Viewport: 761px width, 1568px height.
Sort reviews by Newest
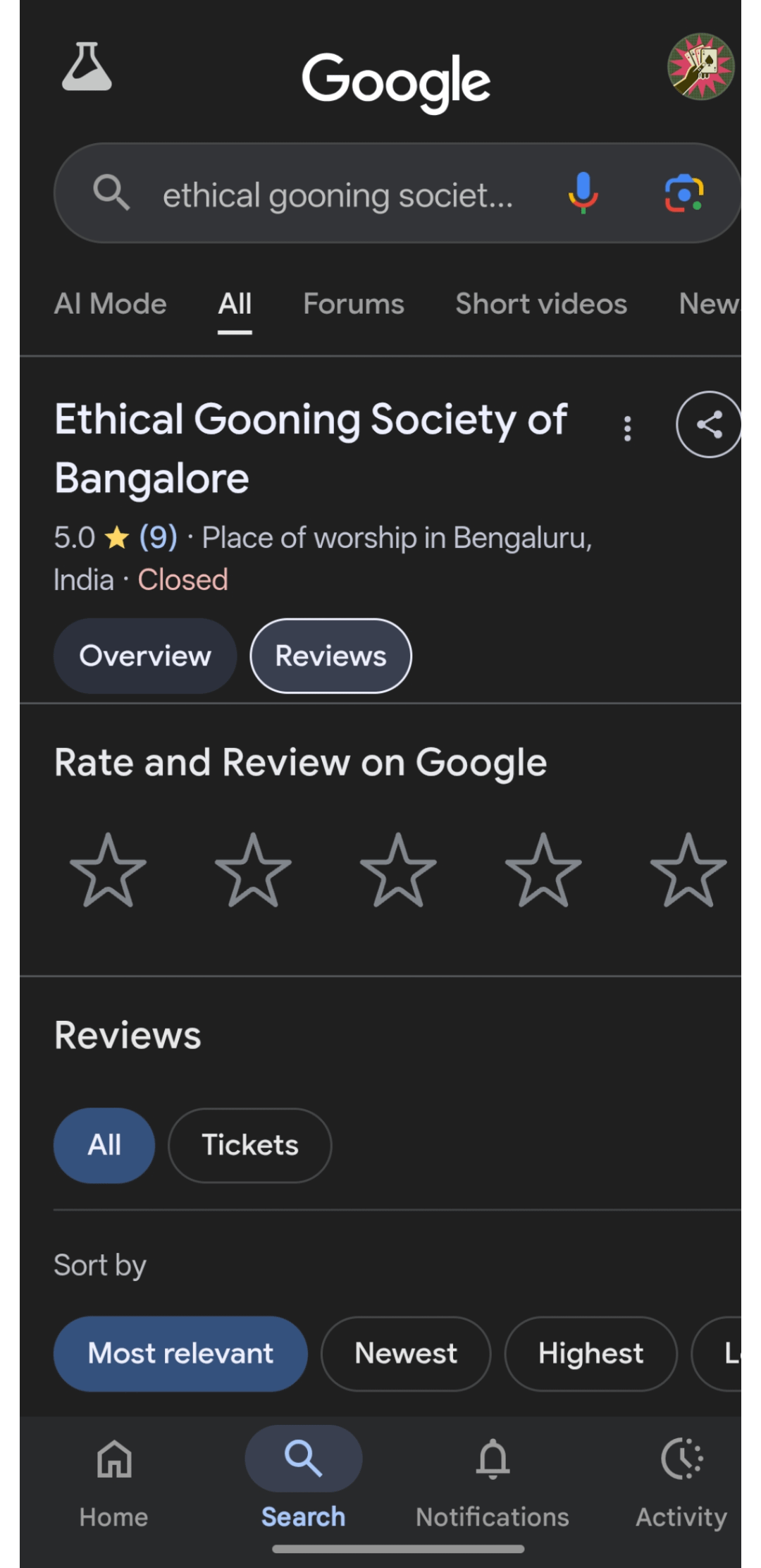(x=406, y=1354)
